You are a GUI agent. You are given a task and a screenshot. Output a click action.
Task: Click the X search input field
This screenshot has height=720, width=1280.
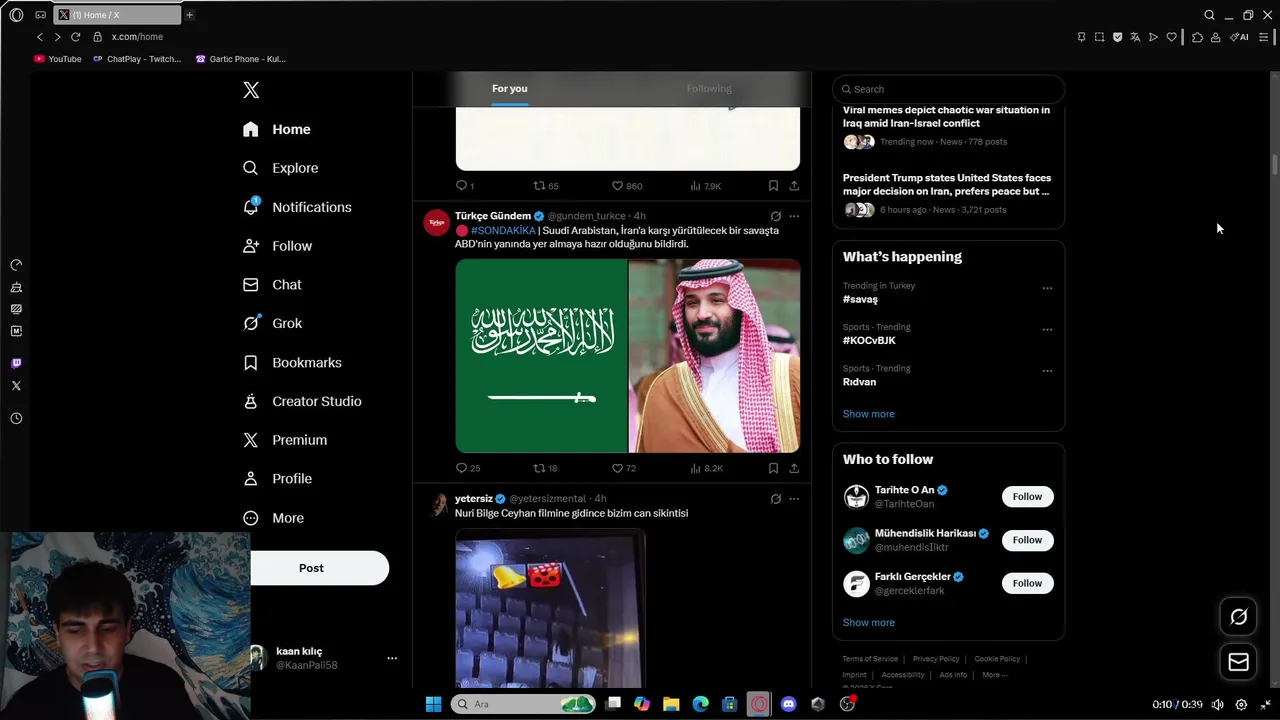click(948, 89)
